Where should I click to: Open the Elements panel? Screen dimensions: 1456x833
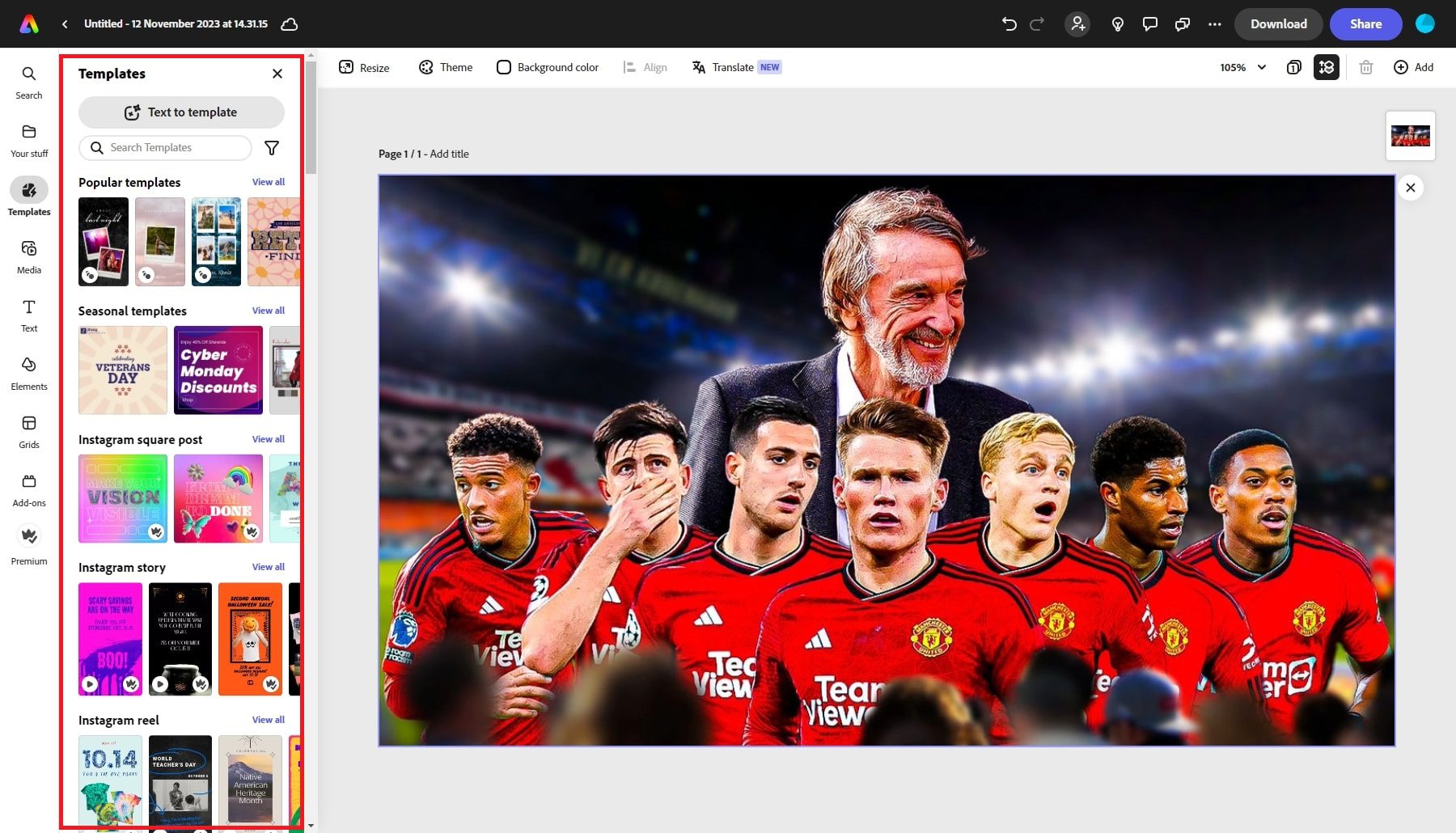[x=28, y=373]
